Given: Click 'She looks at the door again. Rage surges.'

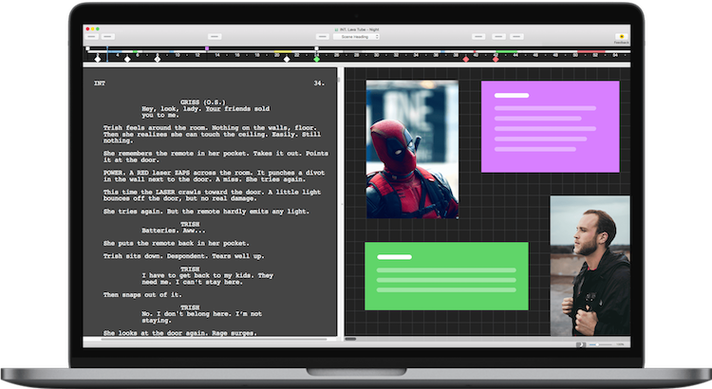Looking at the screenshot, I should [x=180, y=333].
